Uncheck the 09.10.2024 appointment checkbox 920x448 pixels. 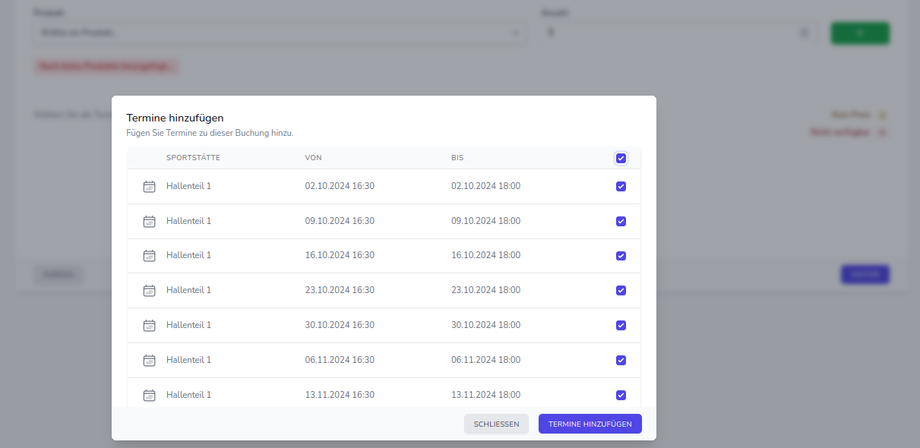pyautogui.click(x=621, y=221)
